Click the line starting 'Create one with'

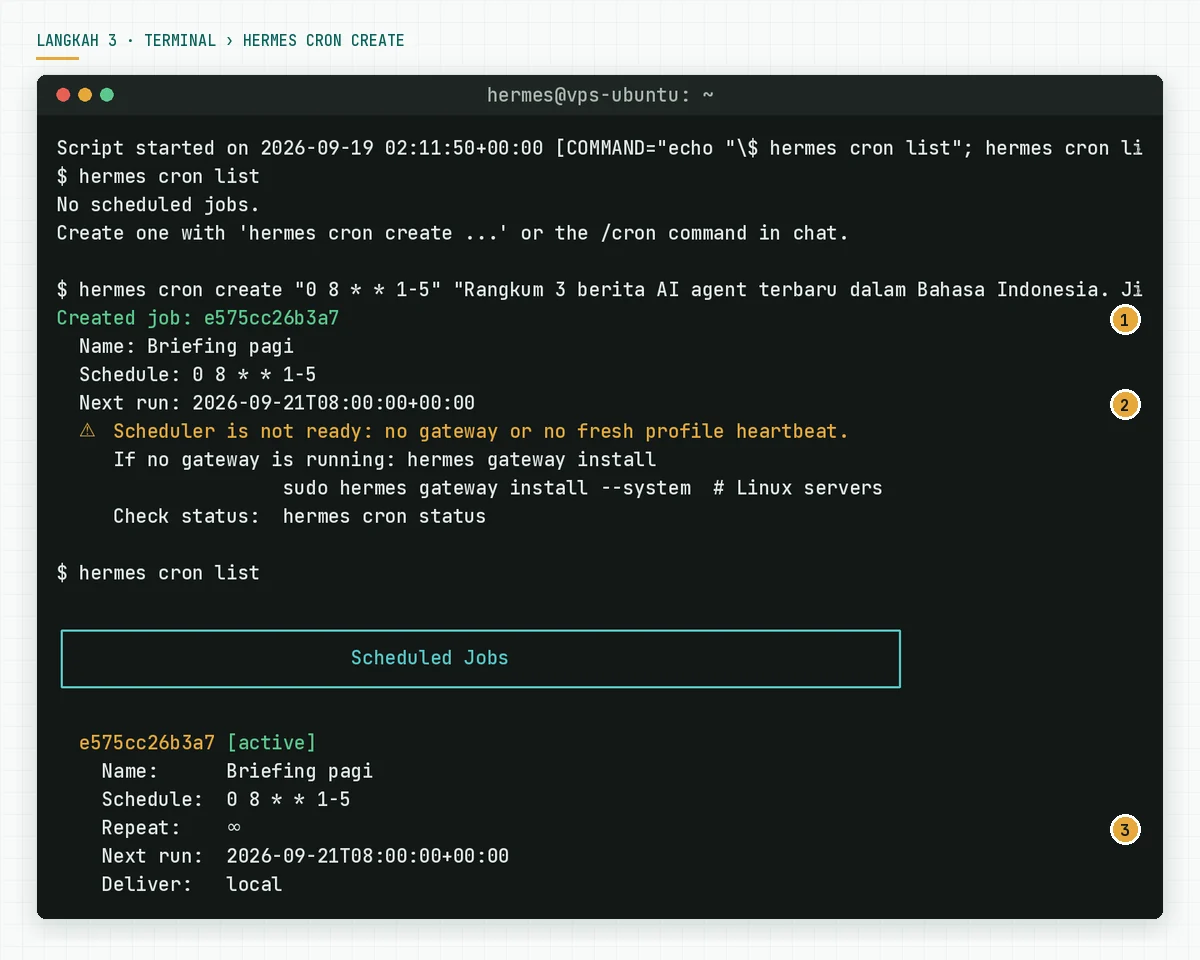(452, 233)
